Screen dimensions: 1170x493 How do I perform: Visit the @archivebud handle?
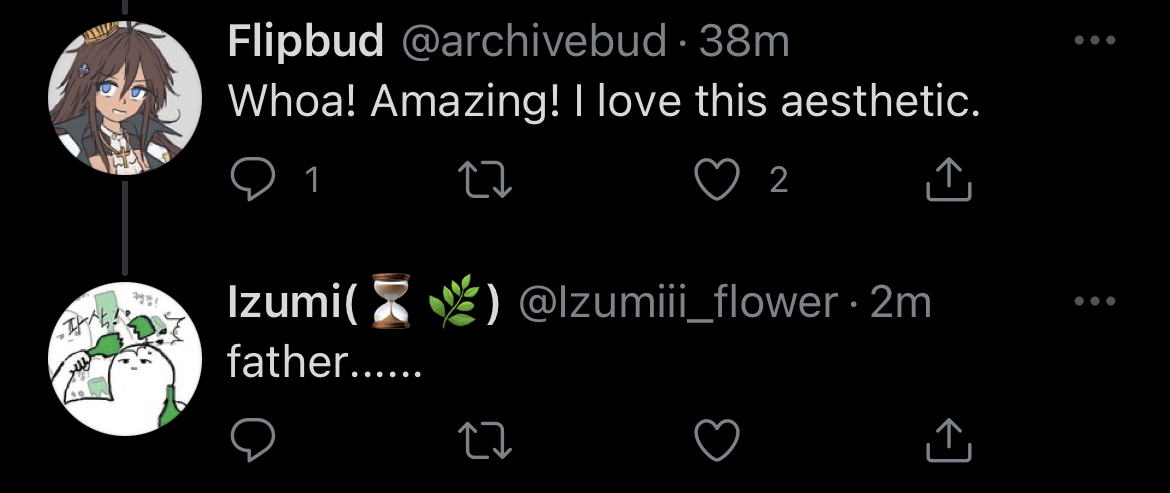click(534, 42)
